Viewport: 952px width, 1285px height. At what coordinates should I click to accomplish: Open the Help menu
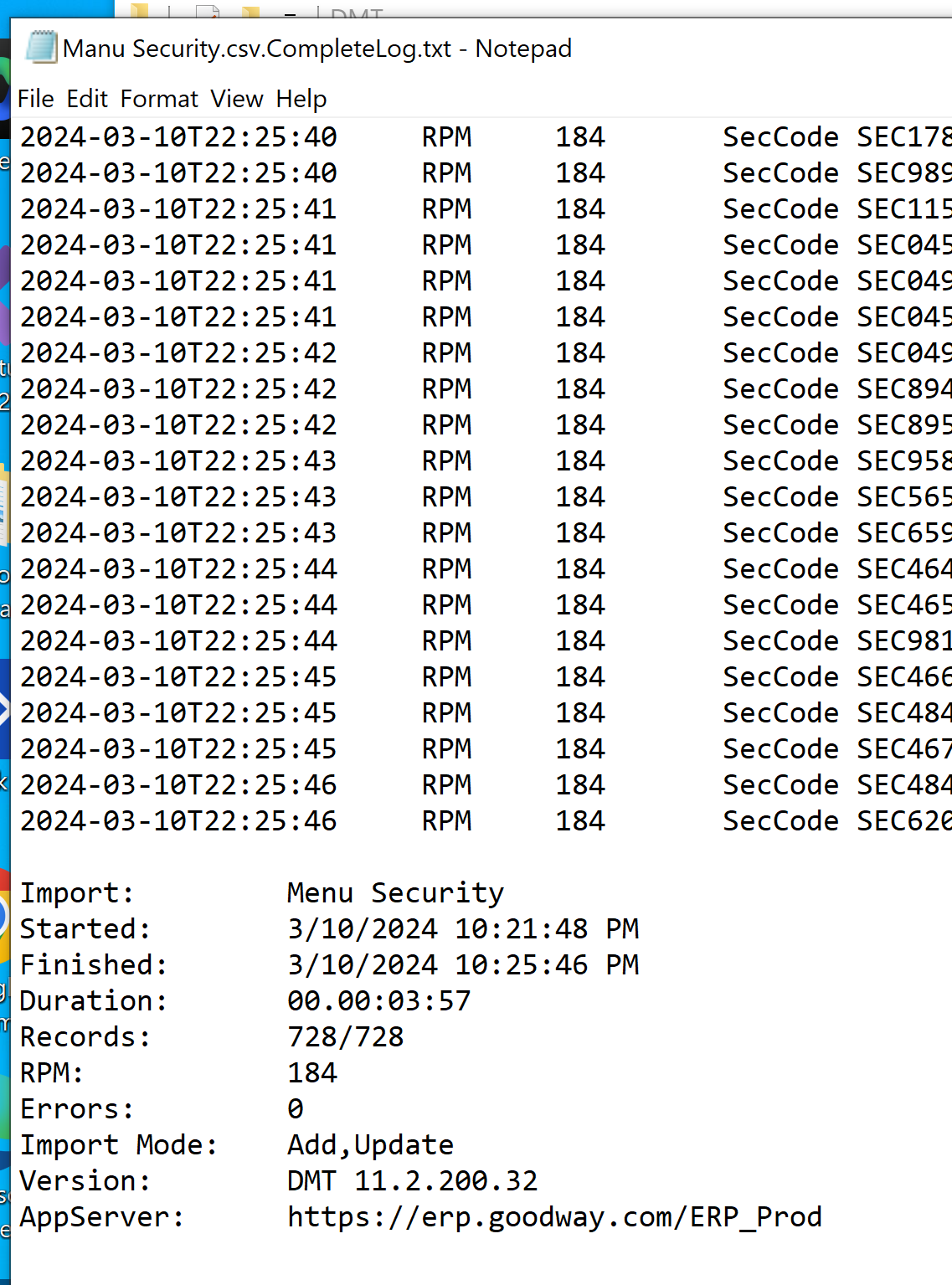(301, 99)
